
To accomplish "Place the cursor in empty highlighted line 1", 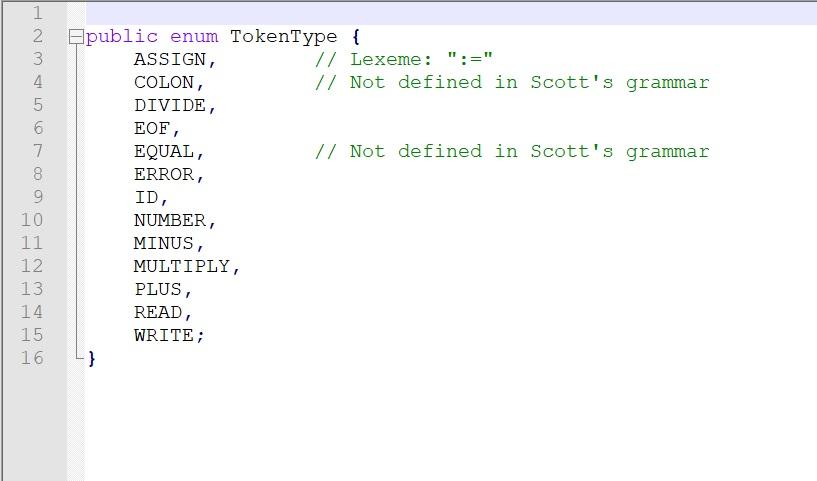I will pyautogui.click(x=451, y=14).
